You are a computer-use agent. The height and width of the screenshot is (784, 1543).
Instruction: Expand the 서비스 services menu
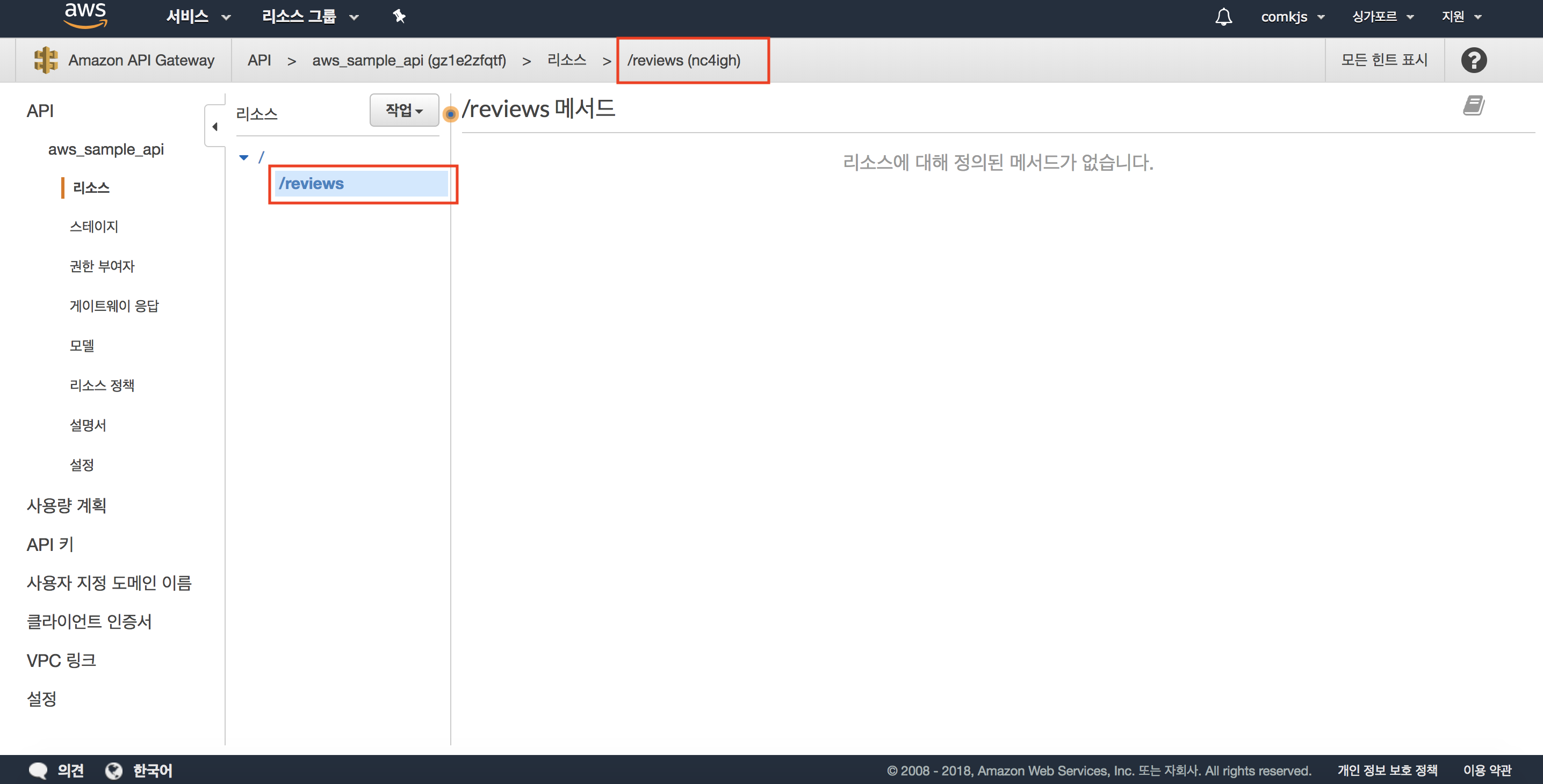click(198, 17)
